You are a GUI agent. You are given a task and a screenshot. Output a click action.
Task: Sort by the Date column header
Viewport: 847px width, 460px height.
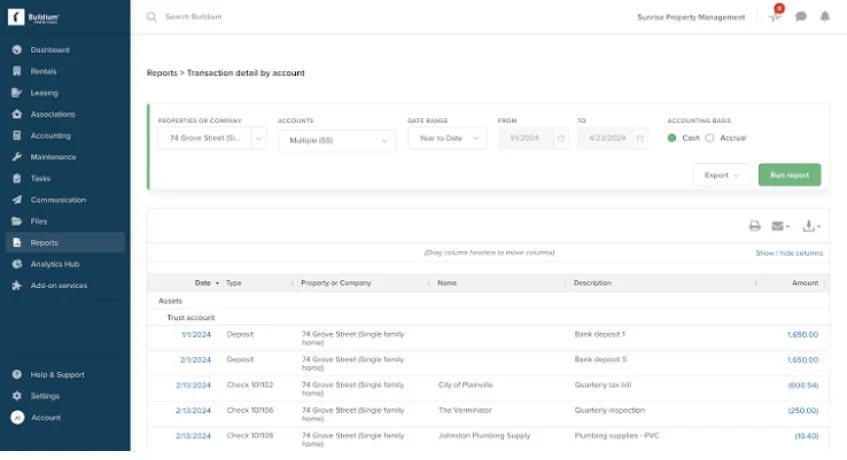203,283
